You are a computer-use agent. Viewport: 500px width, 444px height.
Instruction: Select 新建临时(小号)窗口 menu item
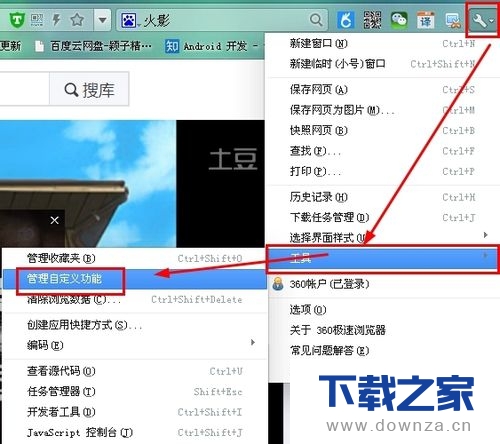click(x=383, y=64)
